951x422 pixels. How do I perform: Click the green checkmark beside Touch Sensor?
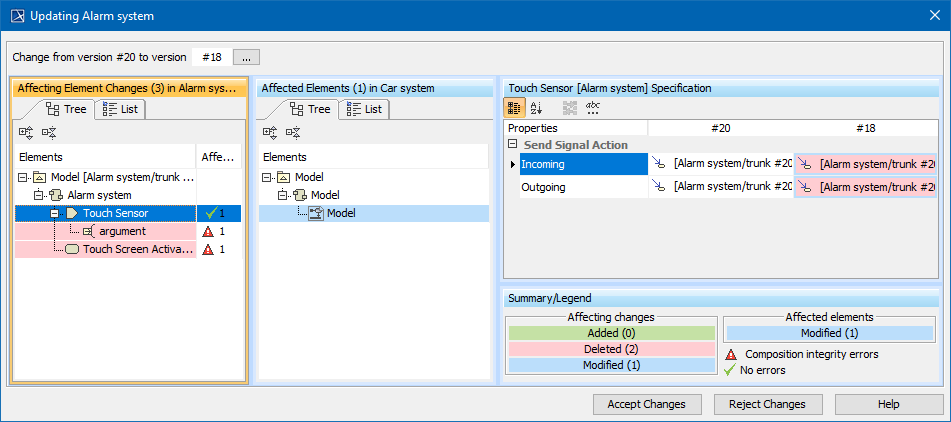point(208,213)
